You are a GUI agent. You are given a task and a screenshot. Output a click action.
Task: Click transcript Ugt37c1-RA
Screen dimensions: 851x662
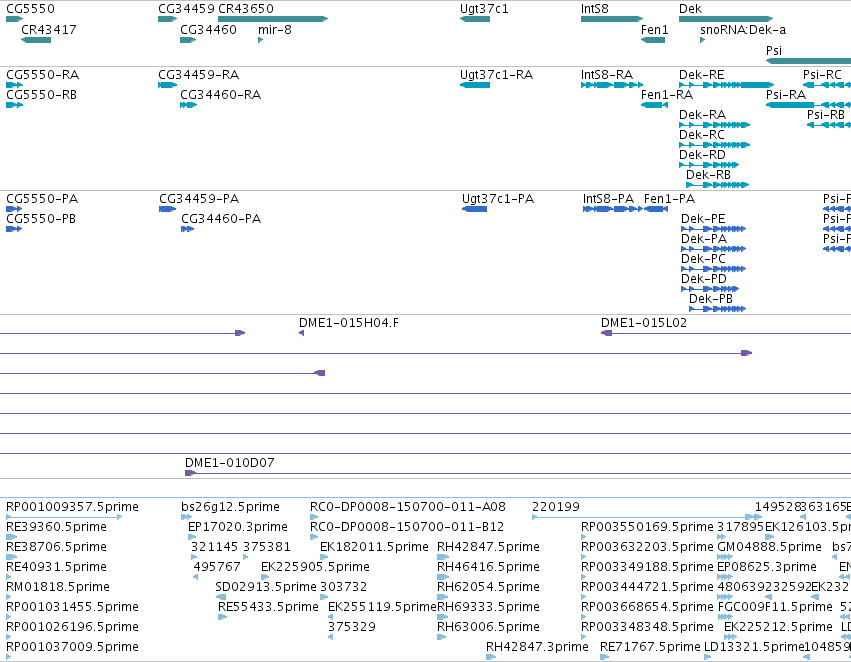pyautogui.click(x=475, y=85)
